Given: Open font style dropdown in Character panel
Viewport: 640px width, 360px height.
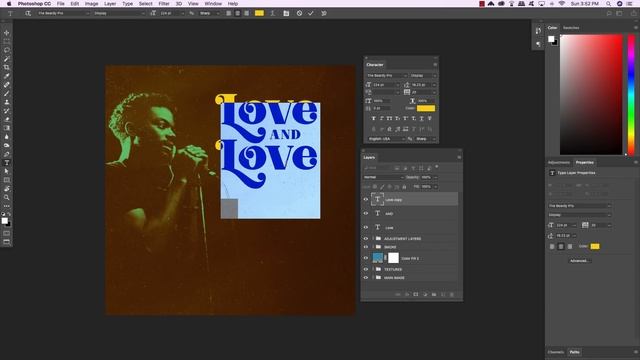Looking at the screenshot, I should (423, 76).
